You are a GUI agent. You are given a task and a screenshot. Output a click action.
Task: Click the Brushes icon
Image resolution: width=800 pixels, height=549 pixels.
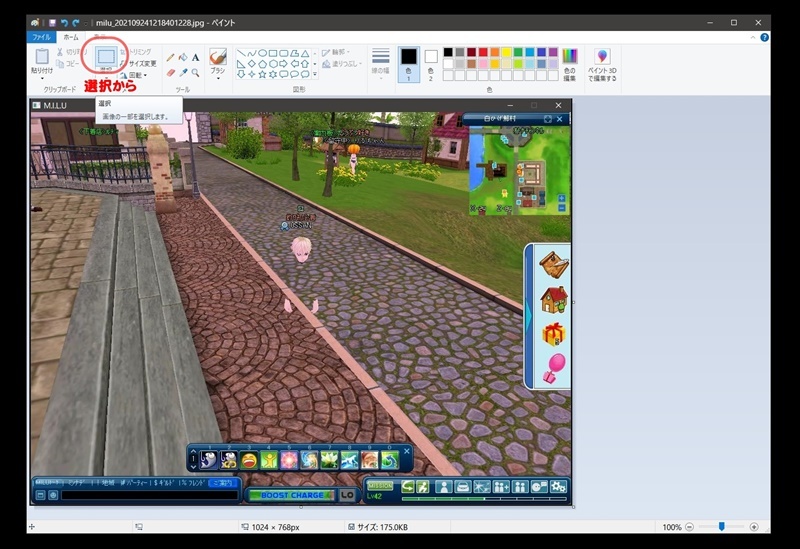(218, 57)
